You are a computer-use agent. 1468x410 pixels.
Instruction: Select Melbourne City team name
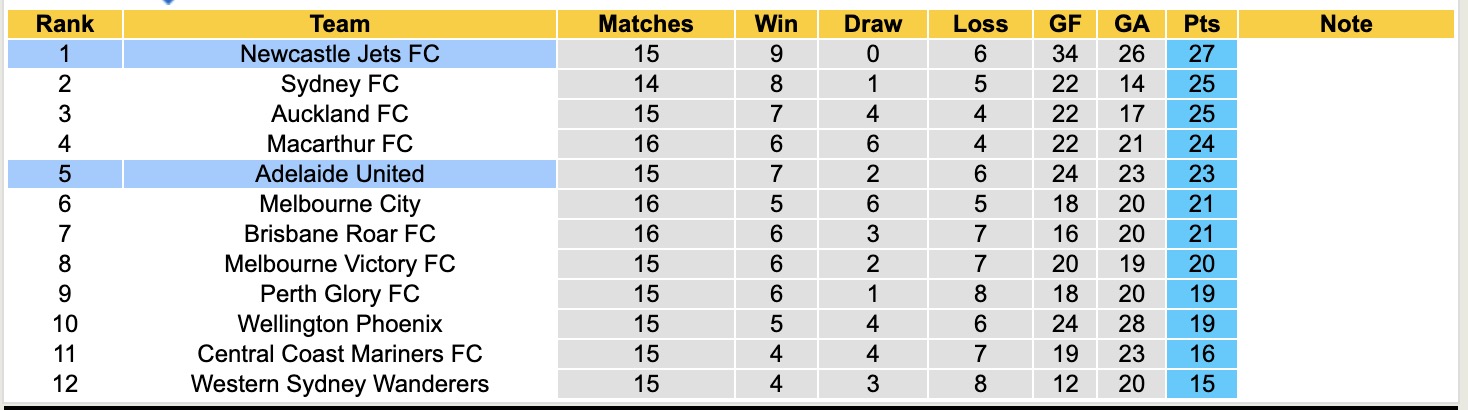[x=339, y=204]
